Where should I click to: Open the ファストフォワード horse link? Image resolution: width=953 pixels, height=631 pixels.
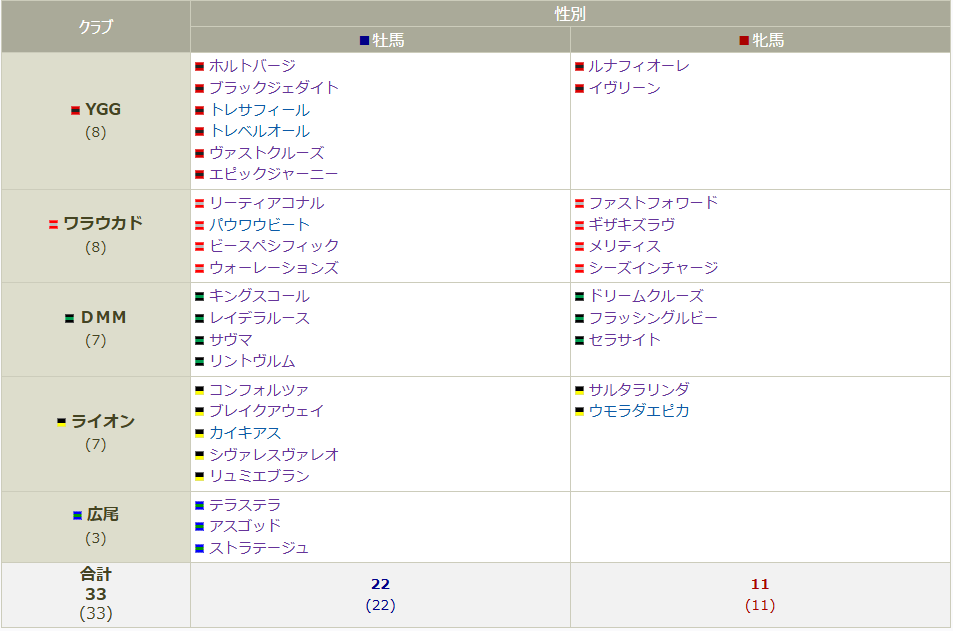coord(653,202)
